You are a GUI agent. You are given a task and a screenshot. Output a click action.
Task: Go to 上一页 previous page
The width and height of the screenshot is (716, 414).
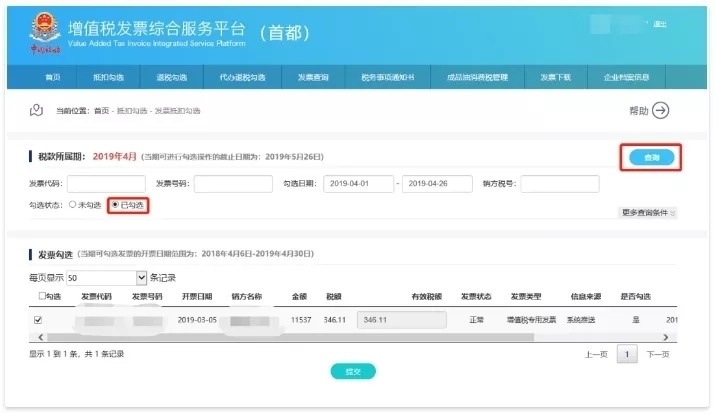pyautogui.click(x=596, y=354)
